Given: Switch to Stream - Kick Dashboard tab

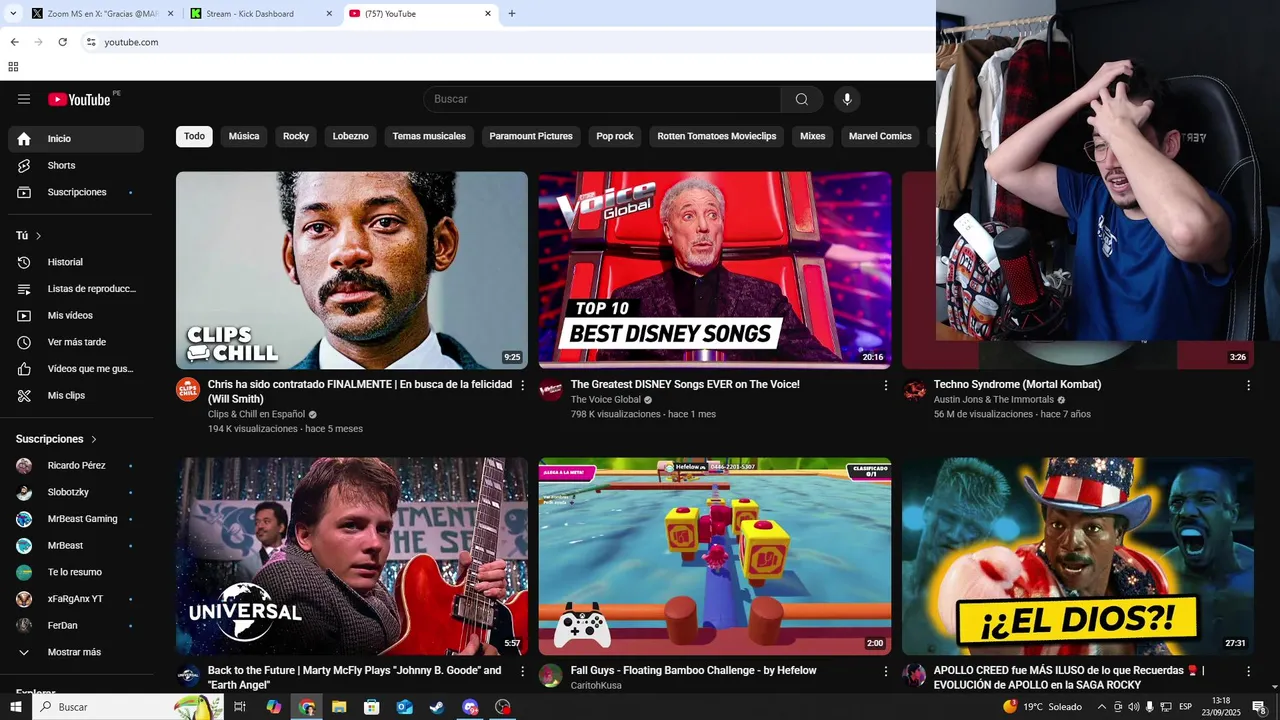Looking at the screenshot, I should tap(261, 14).
